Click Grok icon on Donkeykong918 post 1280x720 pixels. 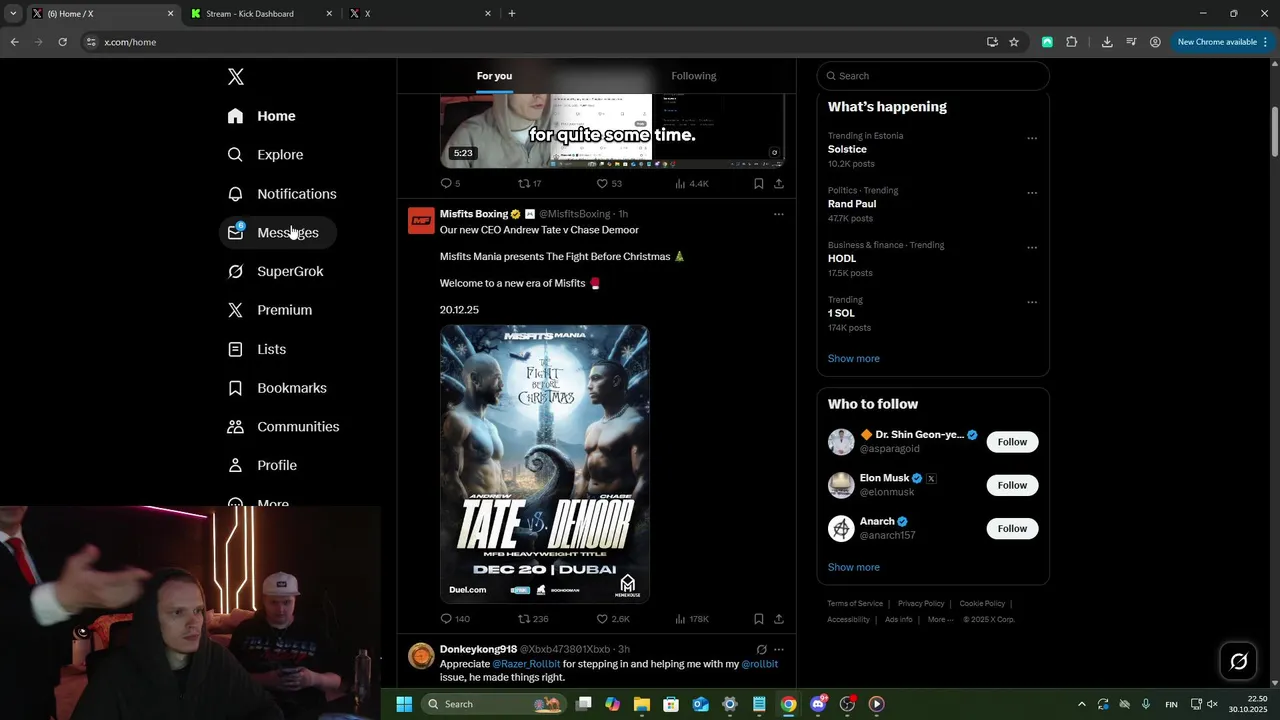coord(761,650)
